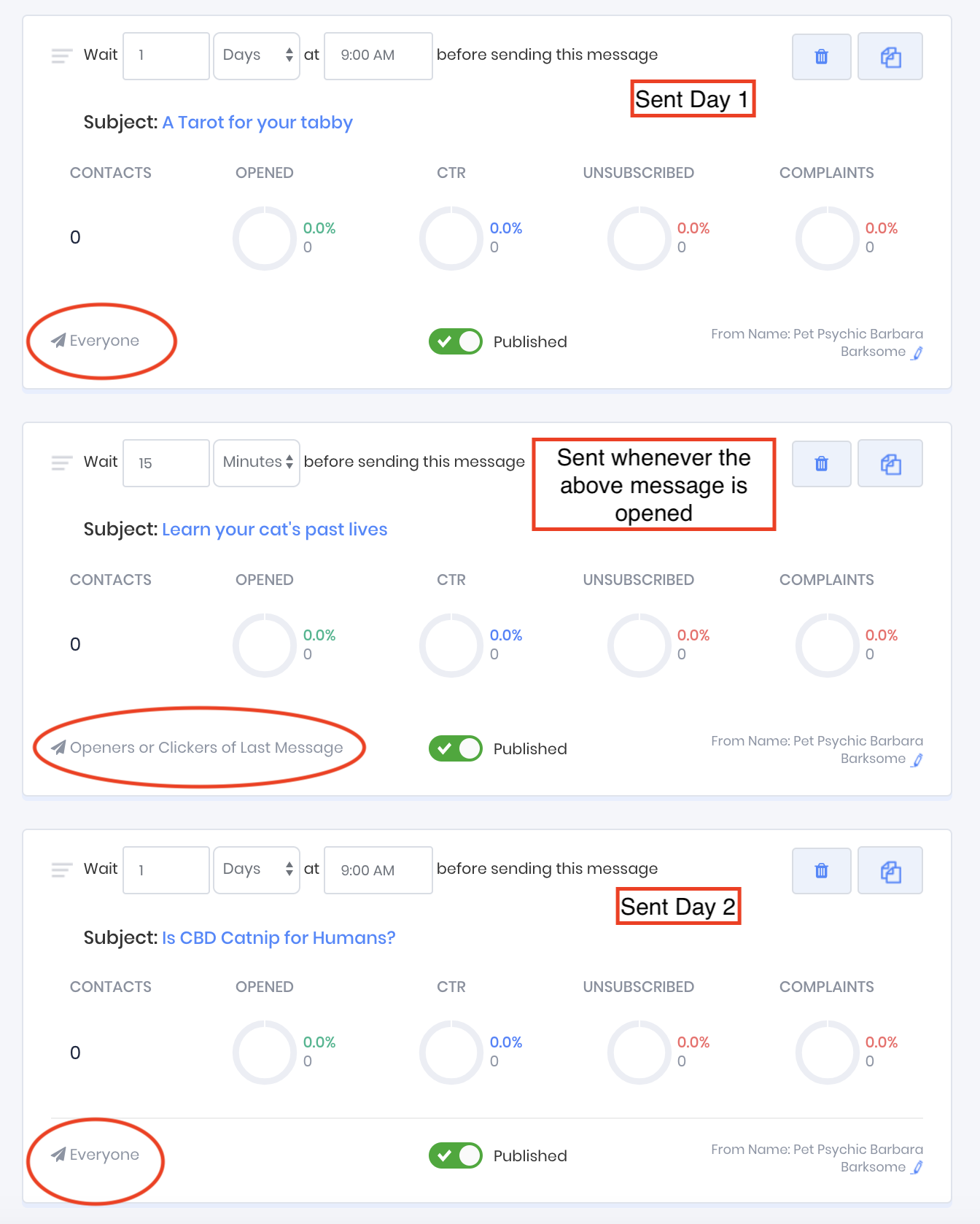Viewport: 980px width, 1224px height.
Task: Click drag handle of 'A Tarot for your tabby'
Action: [62, 56]
